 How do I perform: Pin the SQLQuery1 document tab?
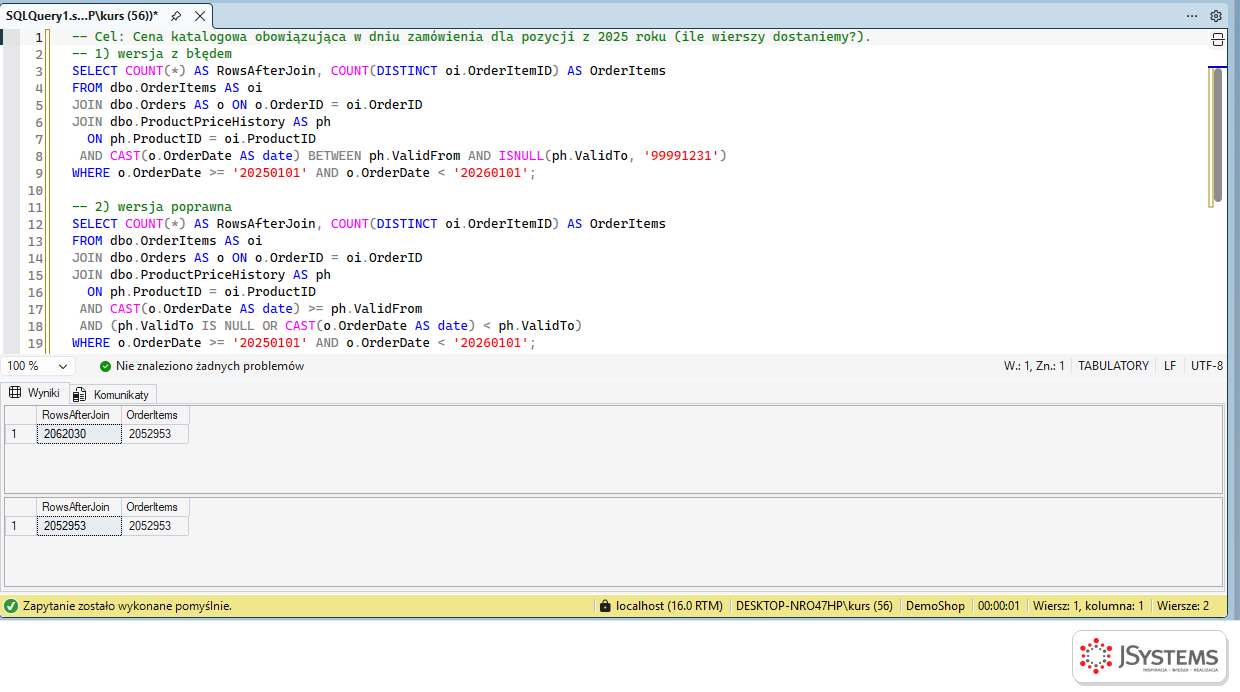[176, 16]
